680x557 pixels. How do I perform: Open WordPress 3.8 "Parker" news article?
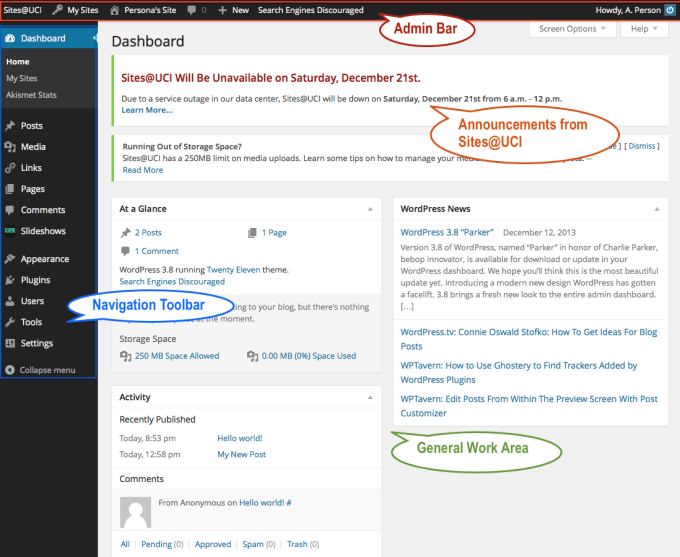pyautogui.click(x=447, y=233)
